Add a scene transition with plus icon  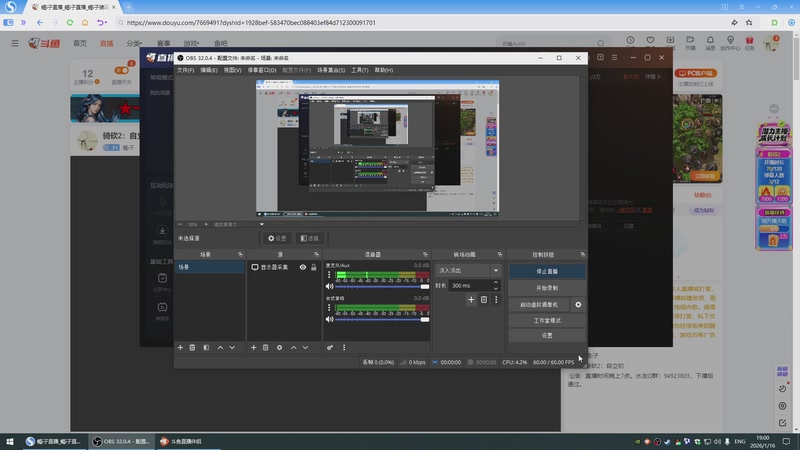[471, 299]
